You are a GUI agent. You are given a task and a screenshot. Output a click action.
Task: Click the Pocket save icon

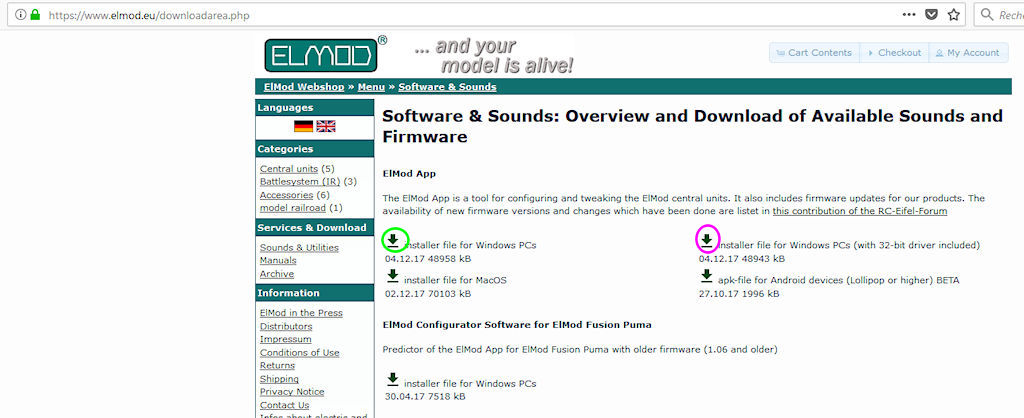coord(931,14)
